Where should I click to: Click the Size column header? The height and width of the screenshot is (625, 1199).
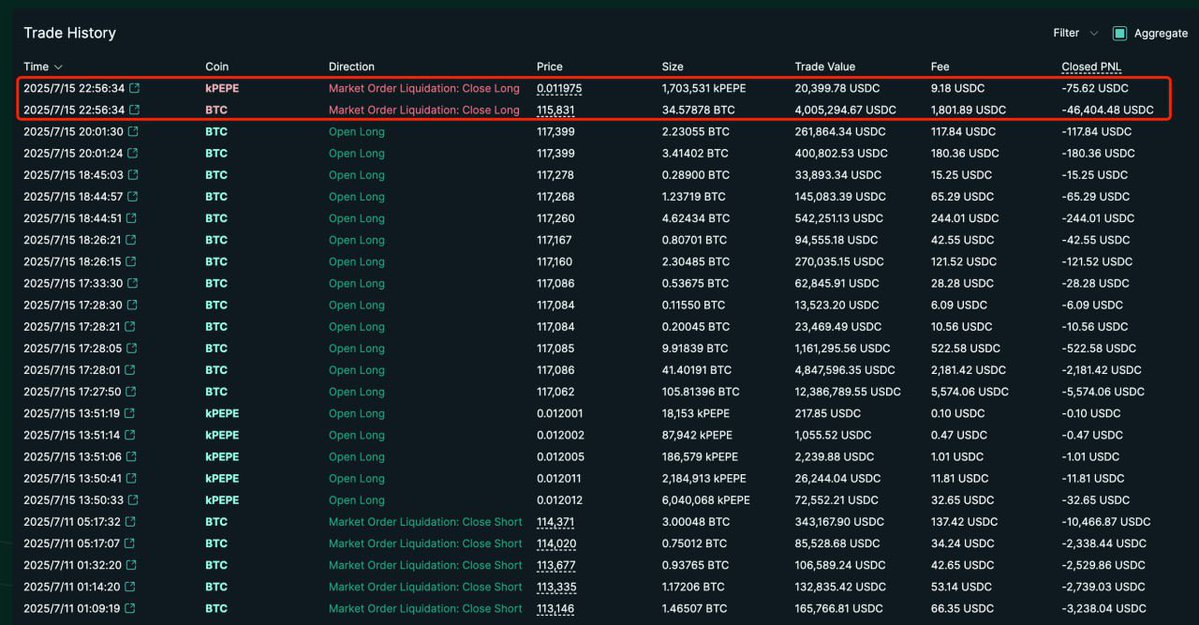tap(672, 67)
